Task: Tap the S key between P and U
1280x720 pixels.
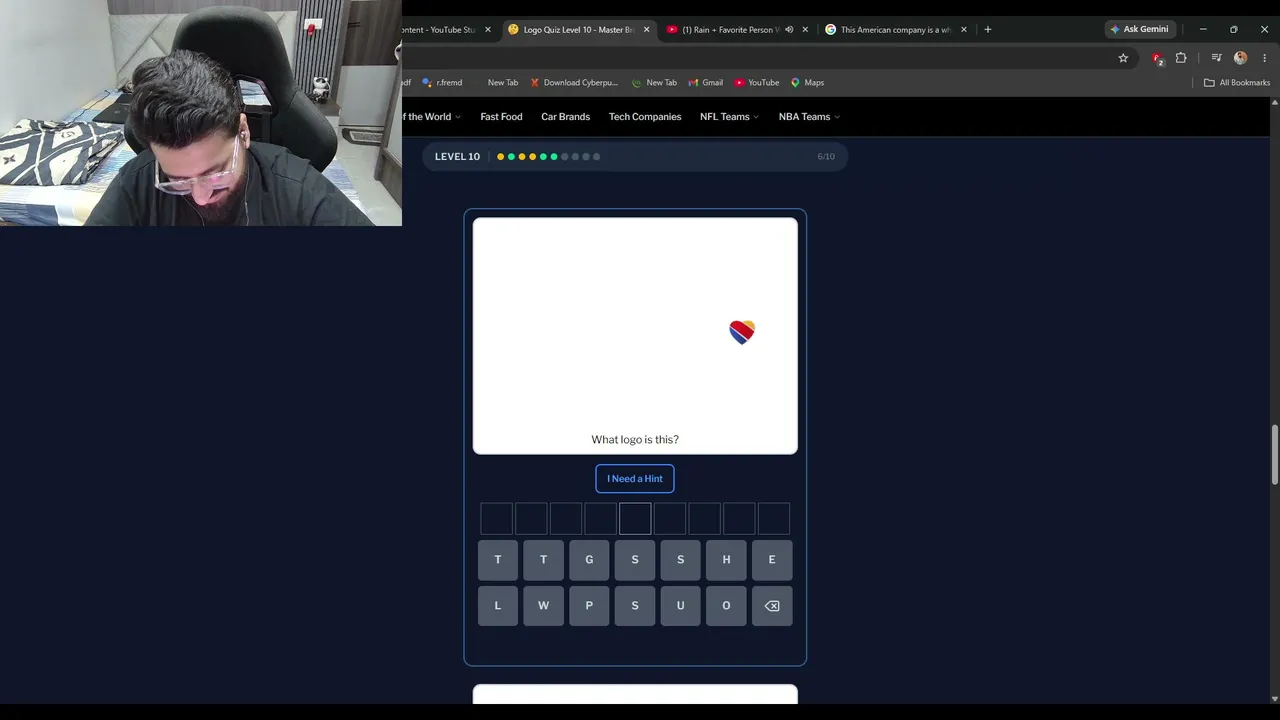Action: (635, 606)
